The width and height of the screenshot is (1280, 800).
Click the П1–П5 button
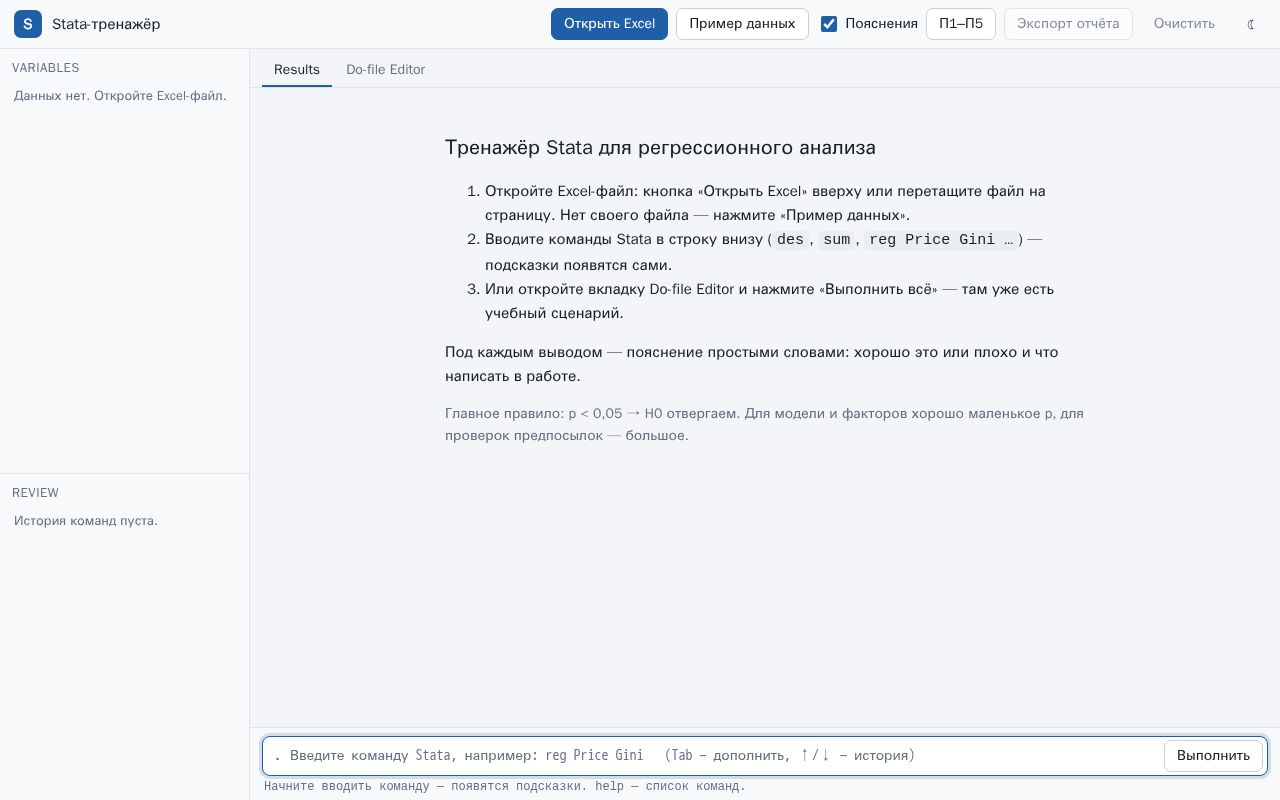pyautogui.click(x=961, y=24)
